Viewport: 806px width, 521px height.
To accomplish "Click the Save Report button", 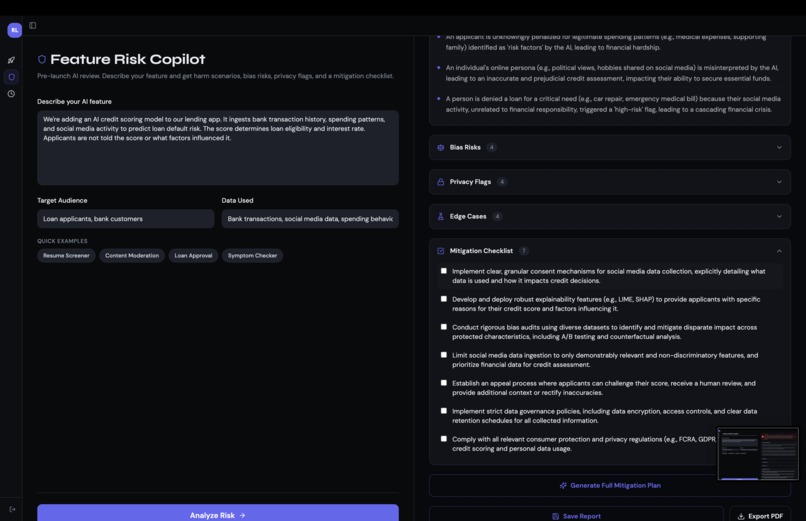I will coord(576,514).
